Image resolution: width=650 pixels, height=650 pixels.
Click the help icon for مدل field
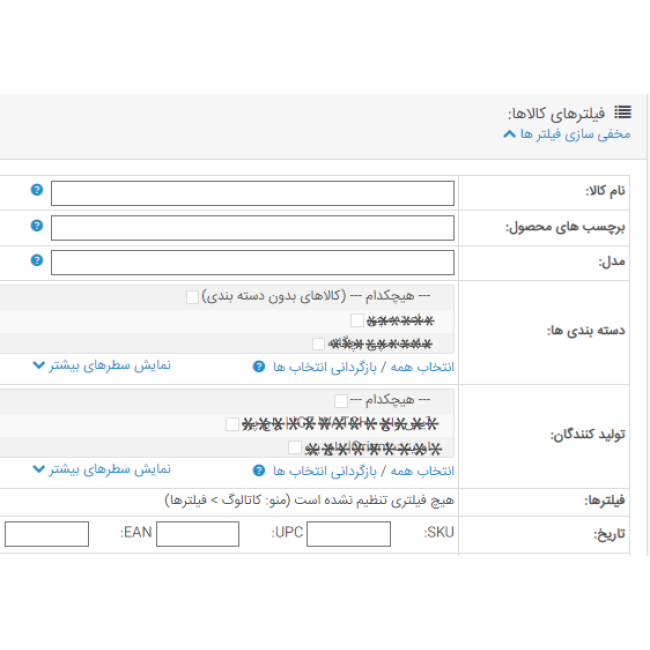point(37,260)
